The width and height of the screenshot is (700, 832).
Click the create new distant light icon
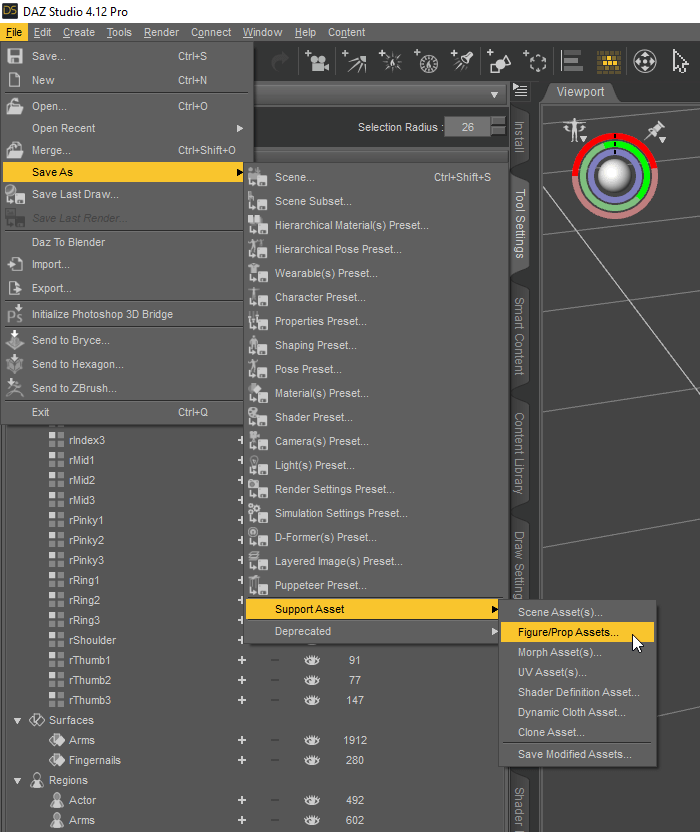355,62
